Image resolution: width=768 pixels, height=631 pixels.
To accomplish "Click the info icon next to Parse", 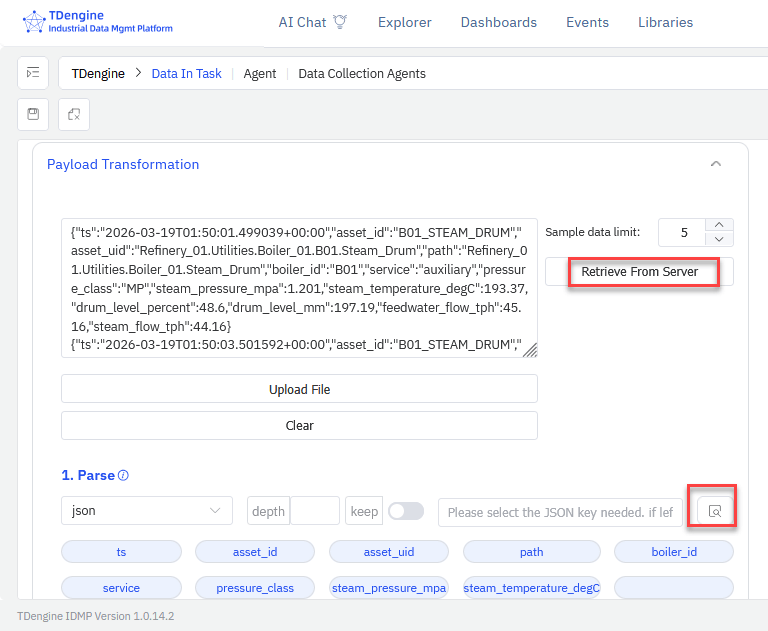I will 124,476.
